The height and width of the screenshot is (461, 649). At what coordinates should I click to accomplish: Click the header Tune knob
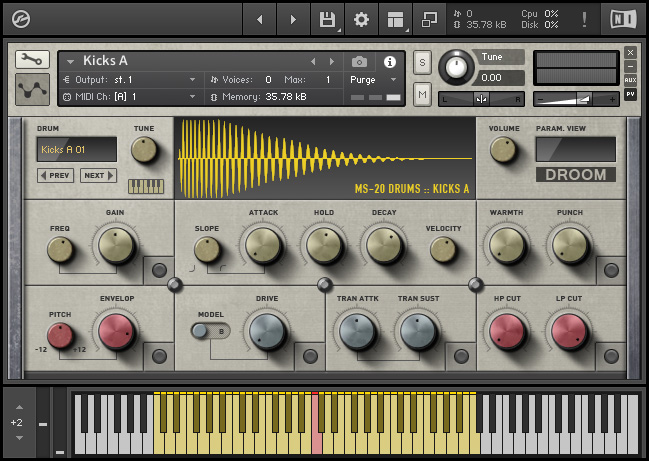(456, 67)
